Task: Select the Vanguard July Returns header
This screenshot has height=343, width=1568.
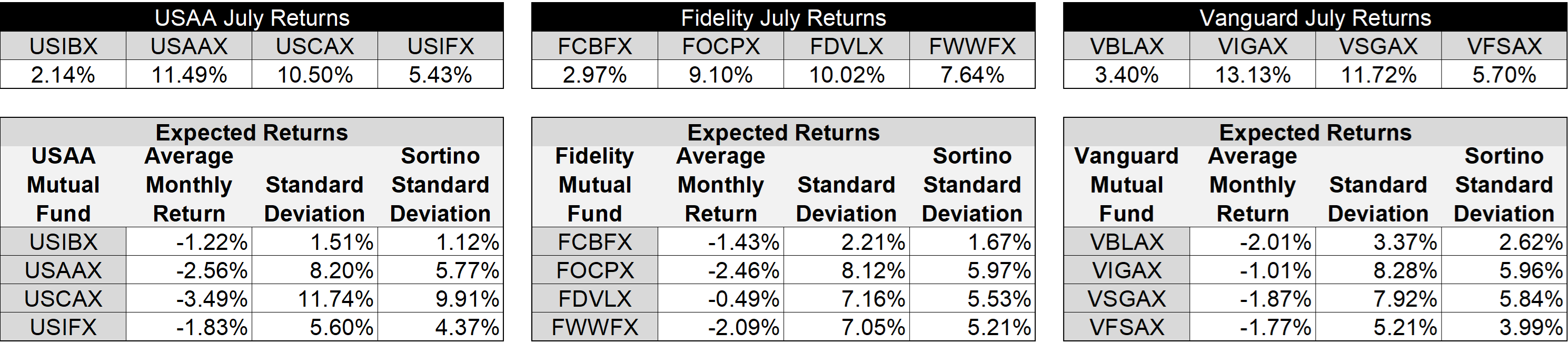Action: [1315, 17]
